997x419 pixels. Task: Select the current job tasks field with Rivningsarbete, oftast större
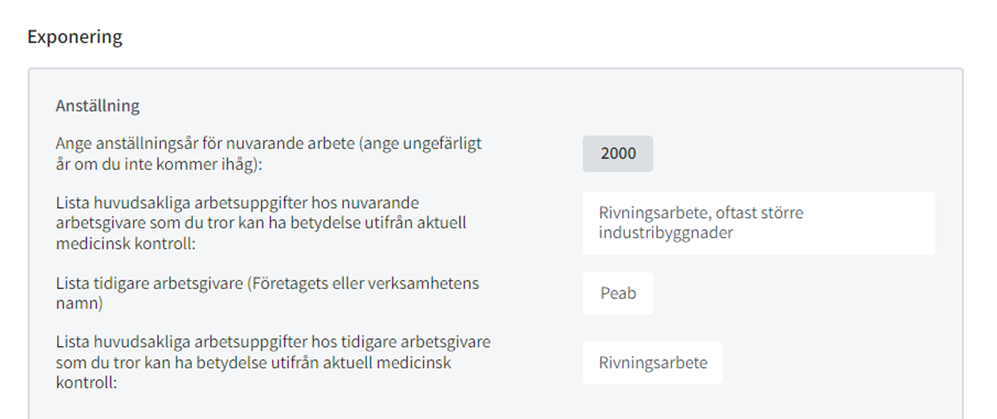(x=759, y=223)
